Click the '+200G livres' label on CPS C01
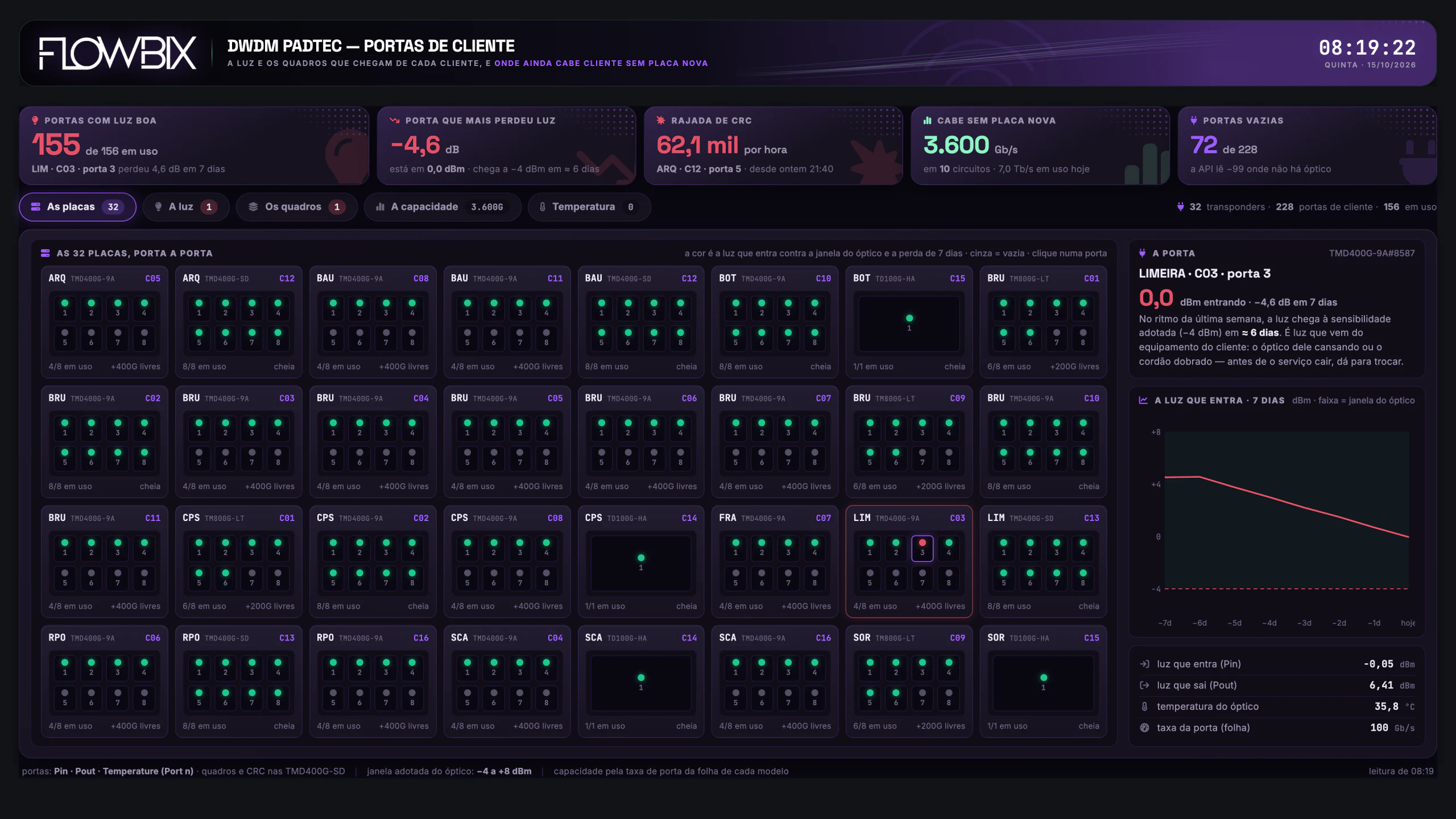Image resolution: width=1456 pixels, height=819 pixels. click(270, 606)
